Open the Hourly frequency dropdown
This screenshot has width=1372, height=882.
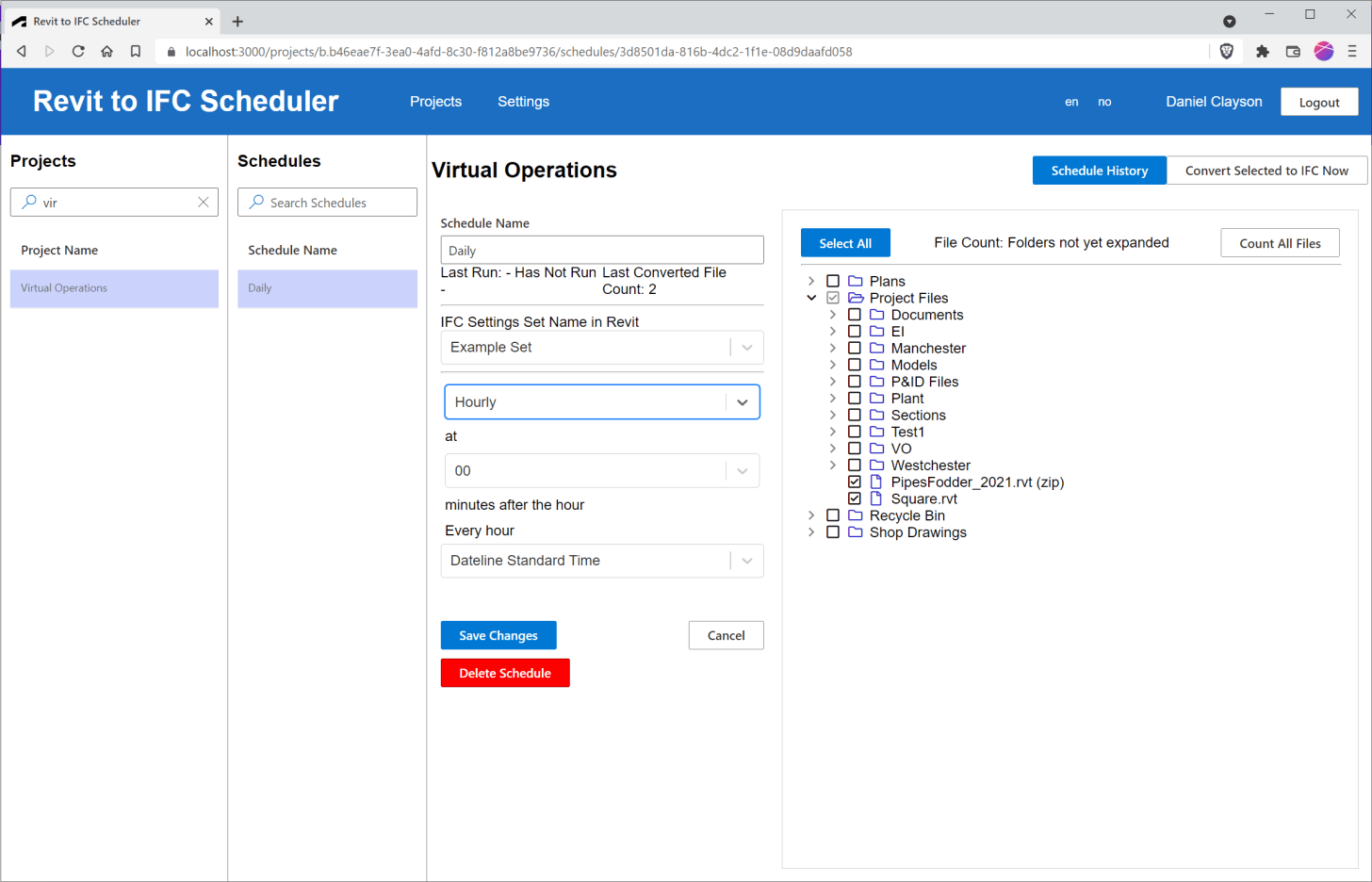click(x=602, y=402)
